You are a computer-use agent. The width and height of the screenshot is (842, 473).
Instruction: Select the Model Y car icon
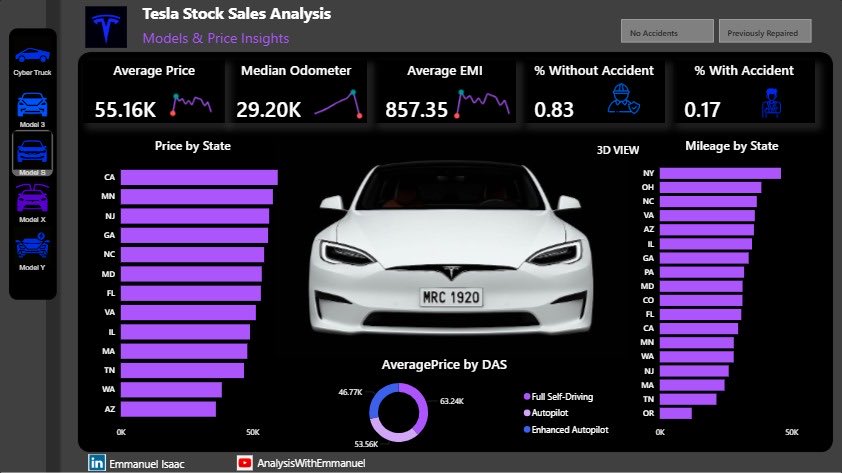pyautogui.click(x=32, y=246)
